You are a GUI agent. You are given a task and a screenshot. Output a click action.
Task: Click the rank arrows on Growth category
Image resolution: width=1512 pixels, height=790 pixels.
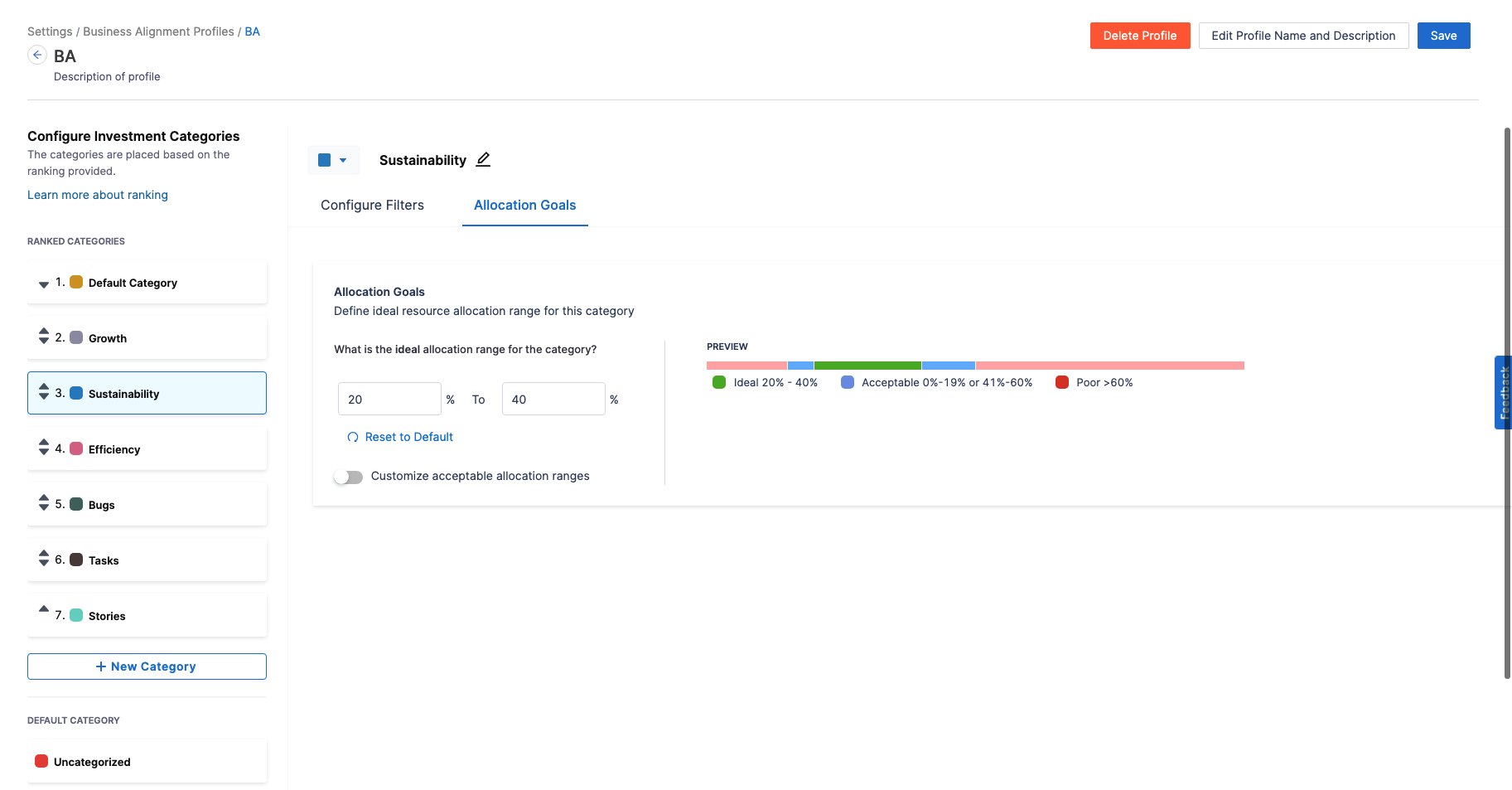[44, 337]
